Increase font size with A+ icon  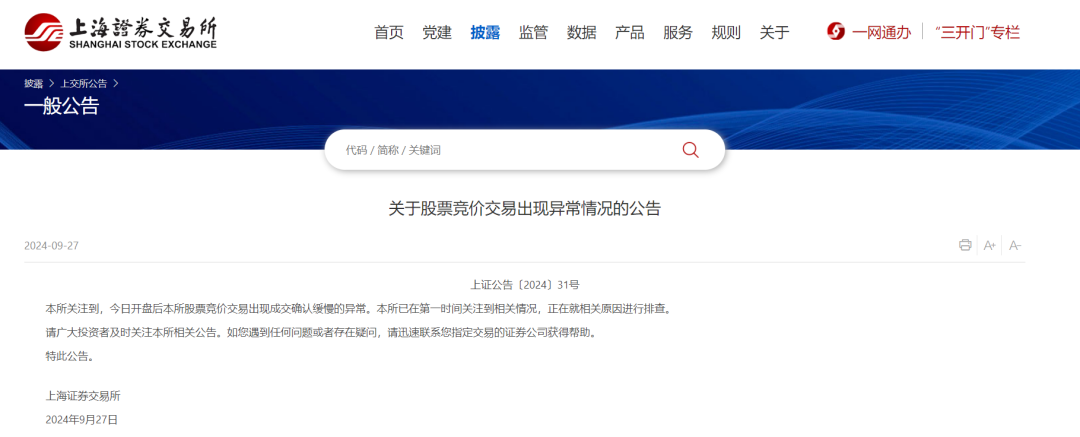tap(990, 245)
